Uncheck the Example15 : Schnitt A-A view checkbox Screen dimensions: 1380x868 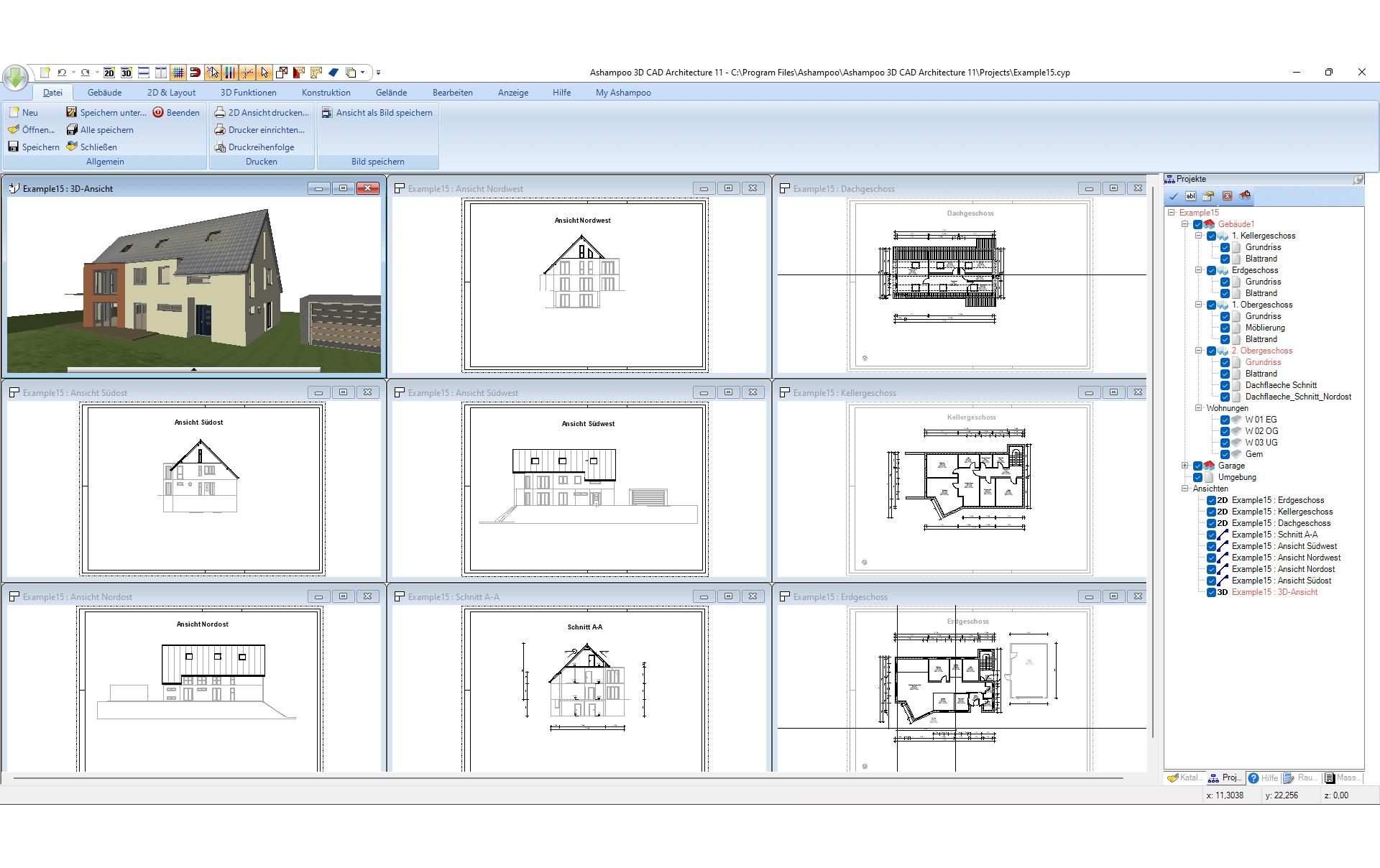point(1211,535)
